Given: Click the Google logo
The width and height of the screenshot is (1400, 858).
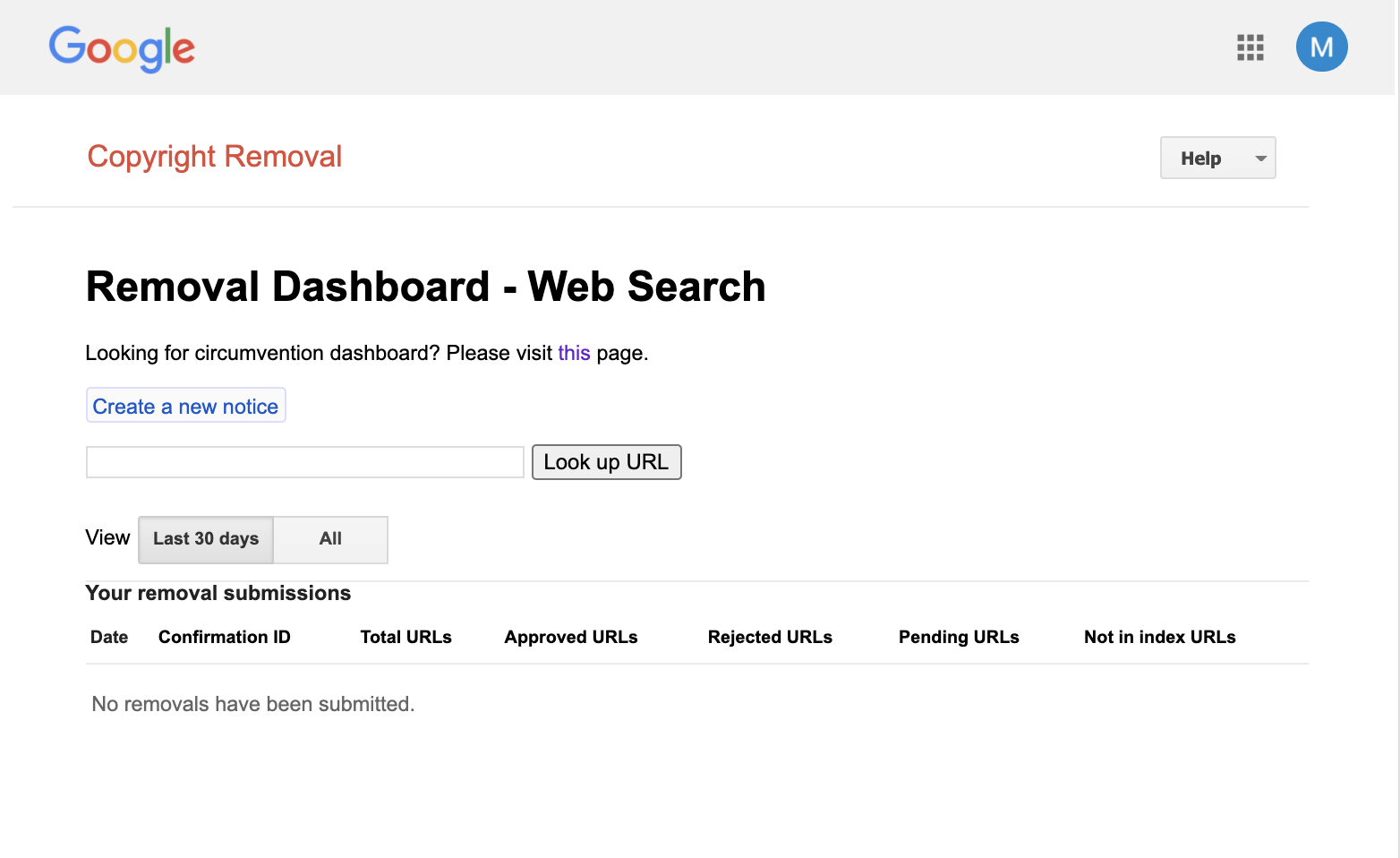Looking at the screenshot, I should (x=122, y=48).
